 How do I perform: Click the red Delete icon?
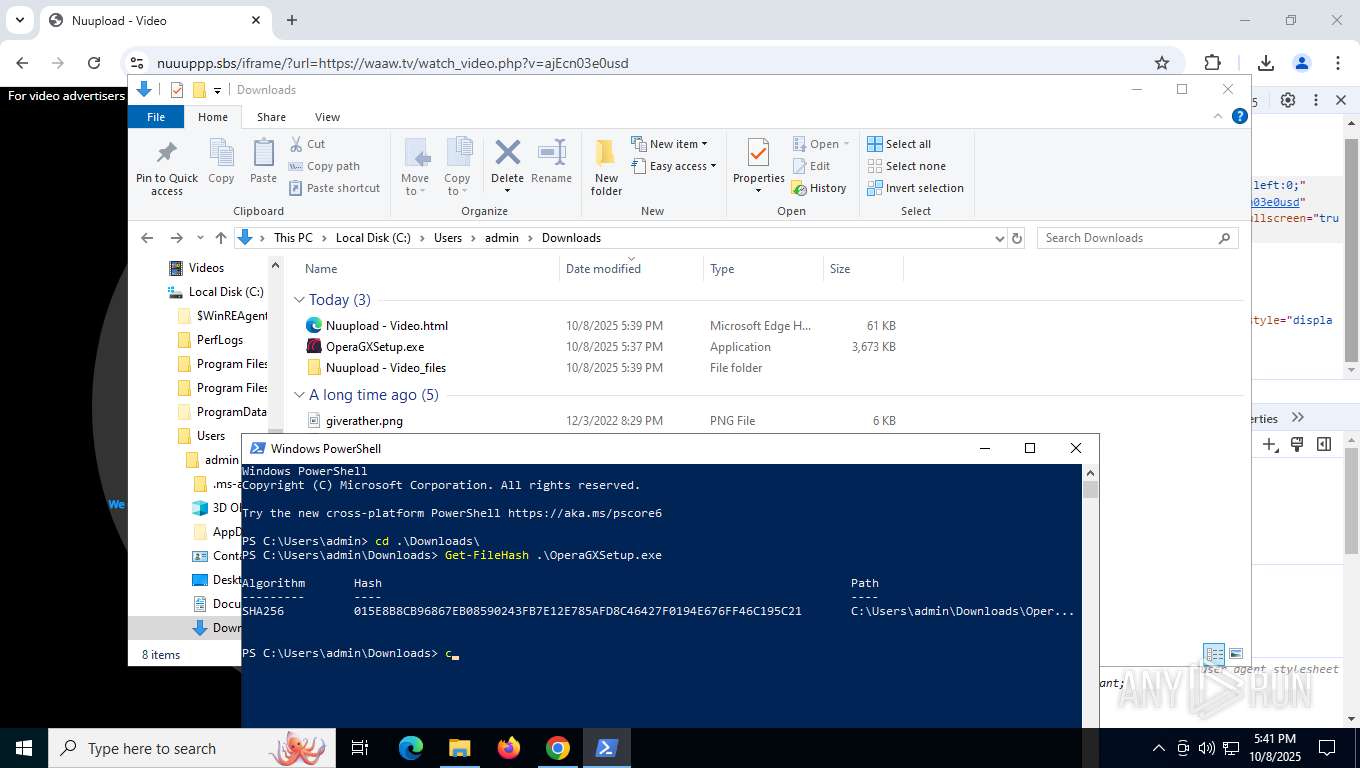(507, 153)
